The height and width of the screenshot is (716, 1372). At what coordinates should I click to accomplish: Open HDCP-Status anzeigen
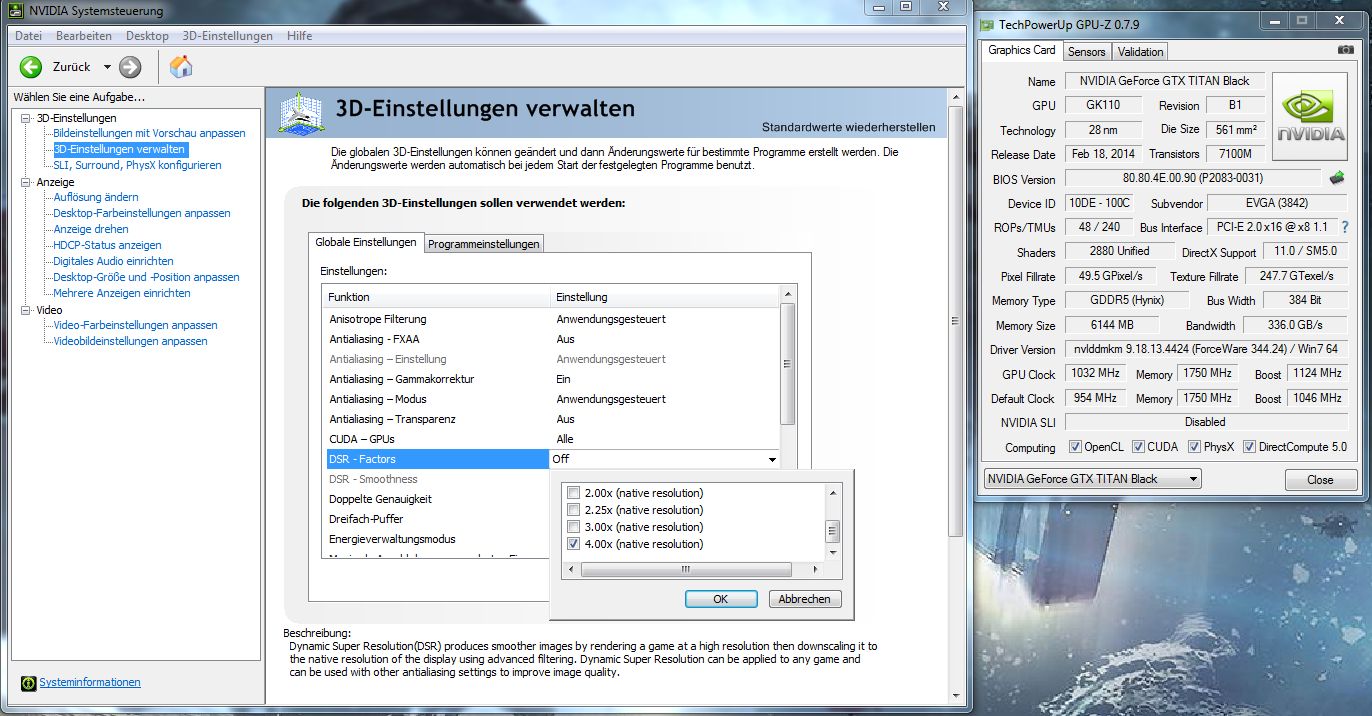coord(107,245)
